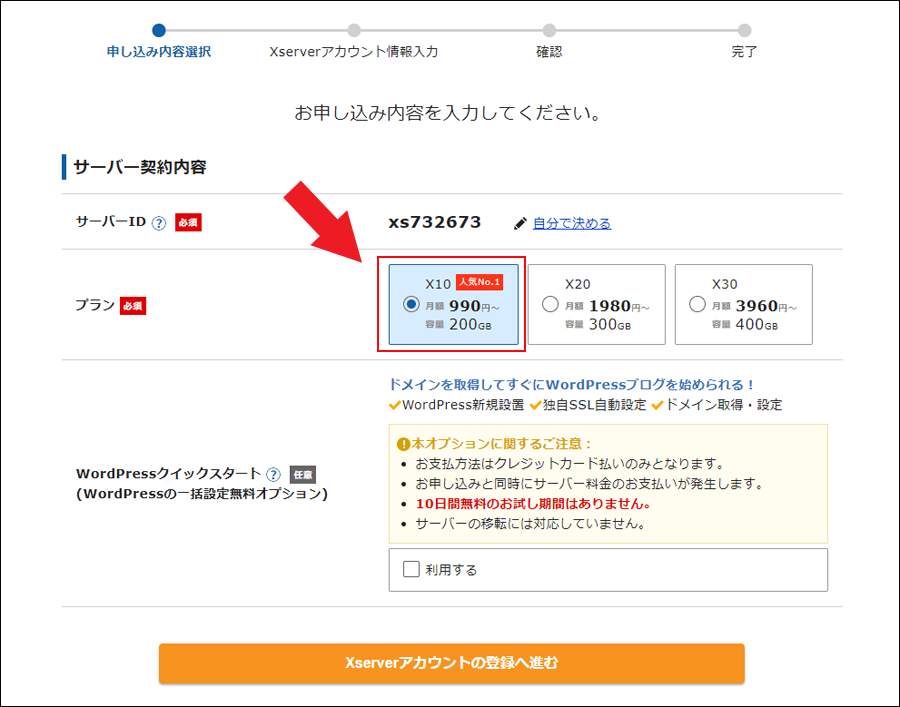
Task: Click the checkmark before ドメイン取得・設定
Action: click(657, 406)
